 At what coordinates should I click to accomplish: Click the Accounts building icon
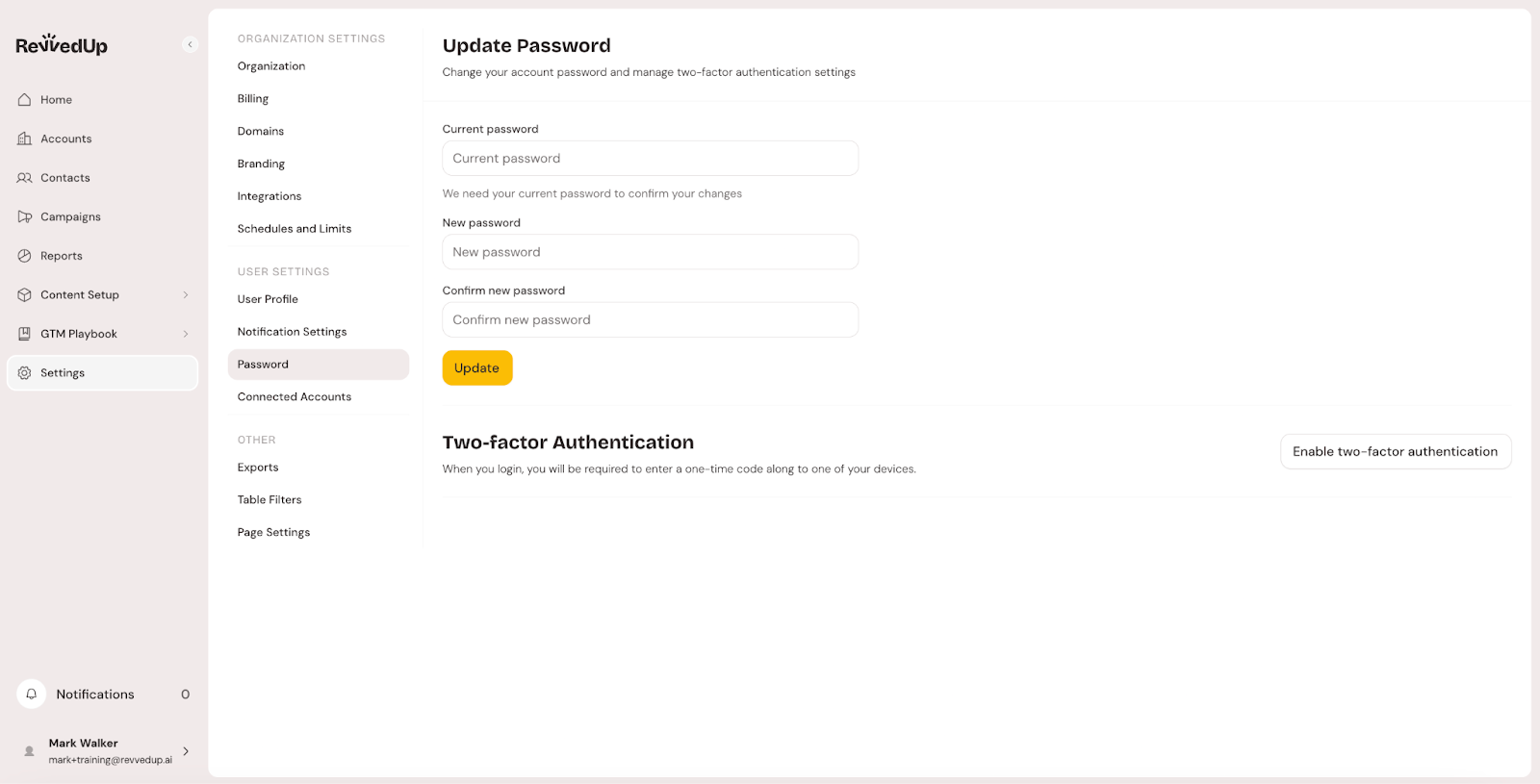[25, 139]
